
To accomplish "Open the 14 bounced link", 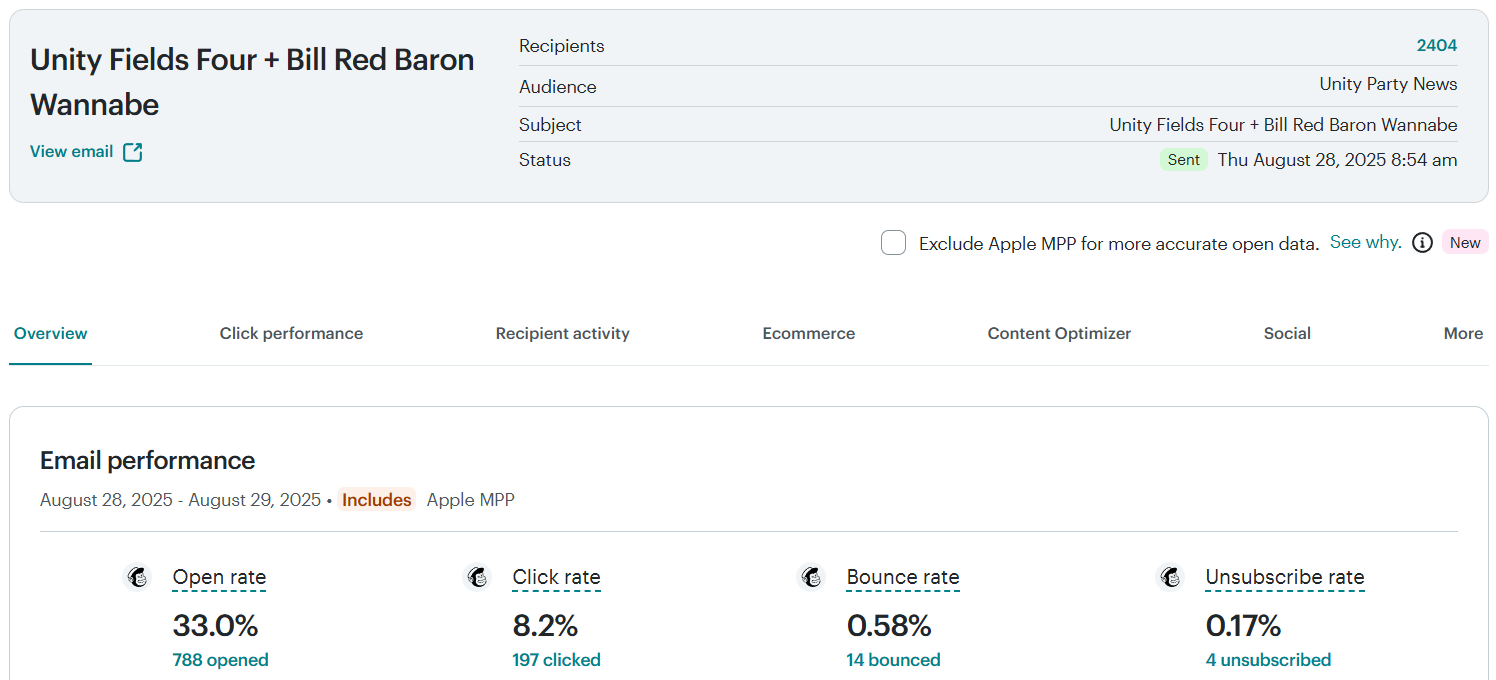I will point(893,660).
